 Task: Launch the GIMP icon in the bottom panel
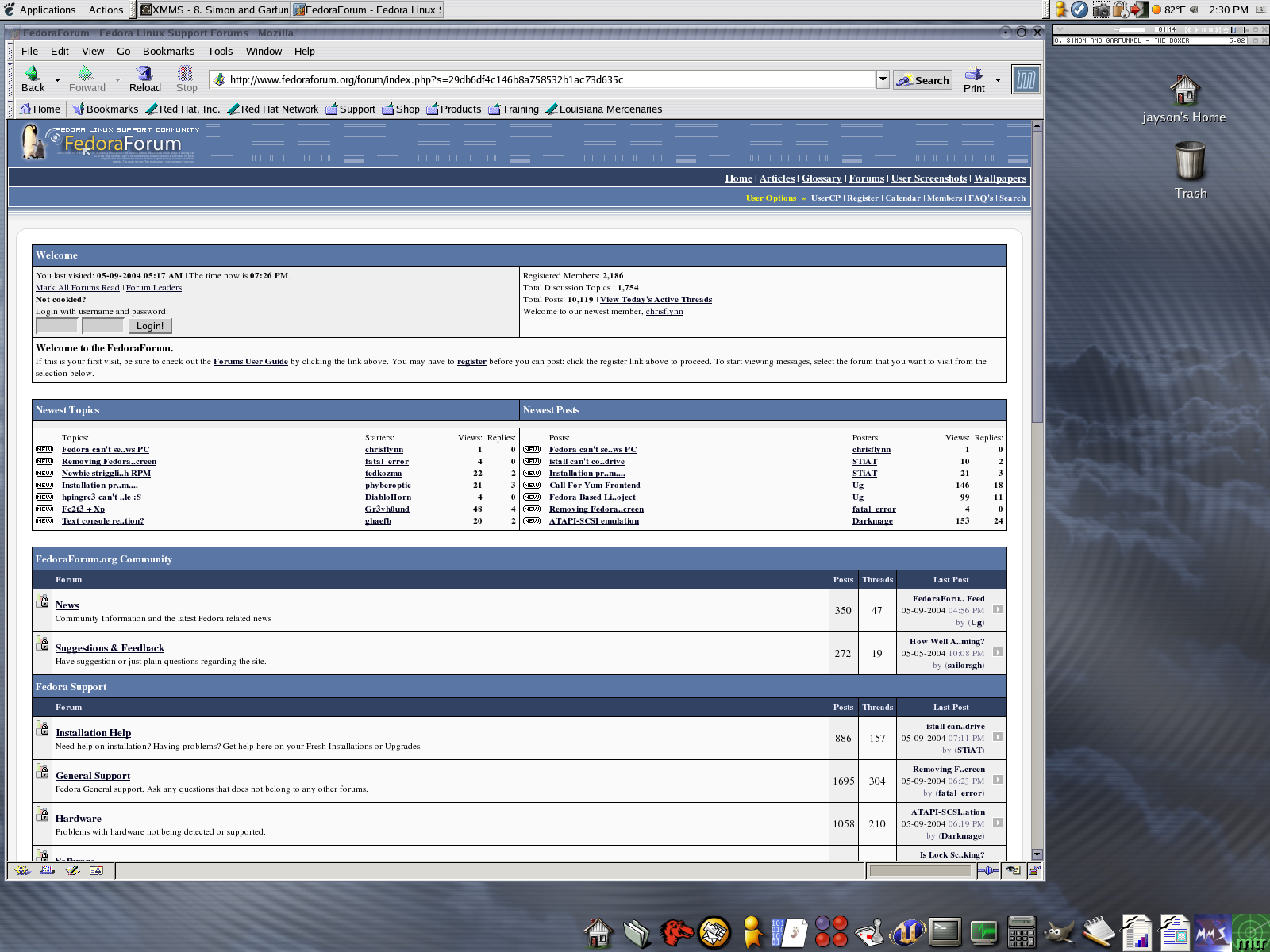tap(1060, 931)
